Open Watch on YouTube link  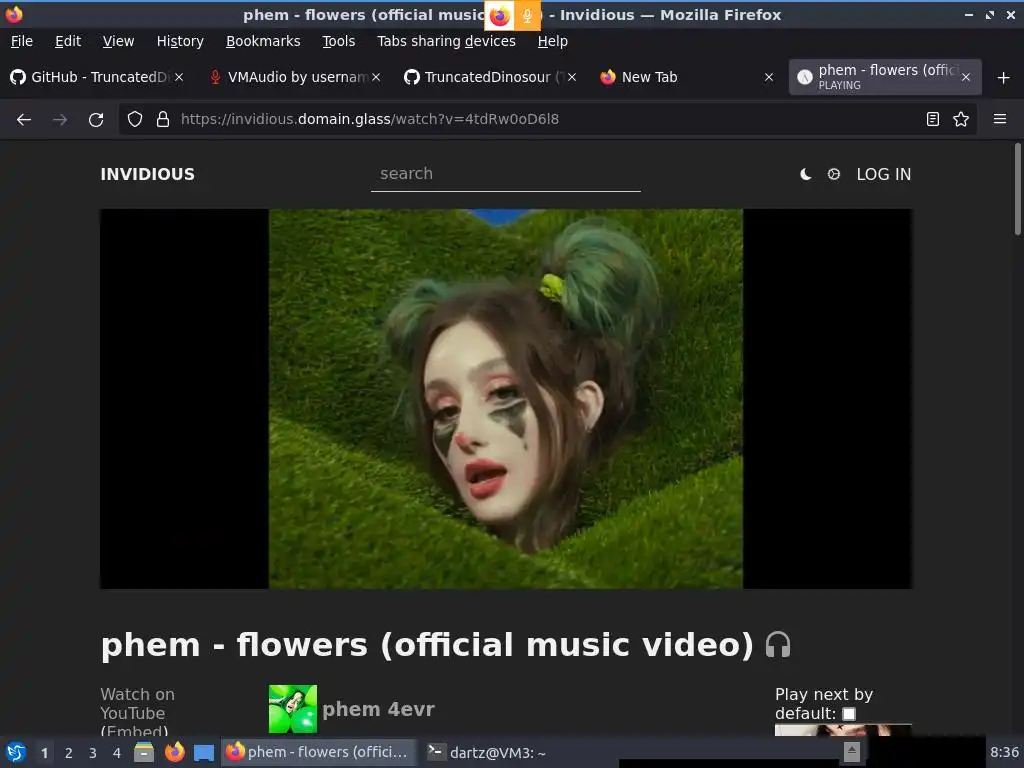(137, 703)
